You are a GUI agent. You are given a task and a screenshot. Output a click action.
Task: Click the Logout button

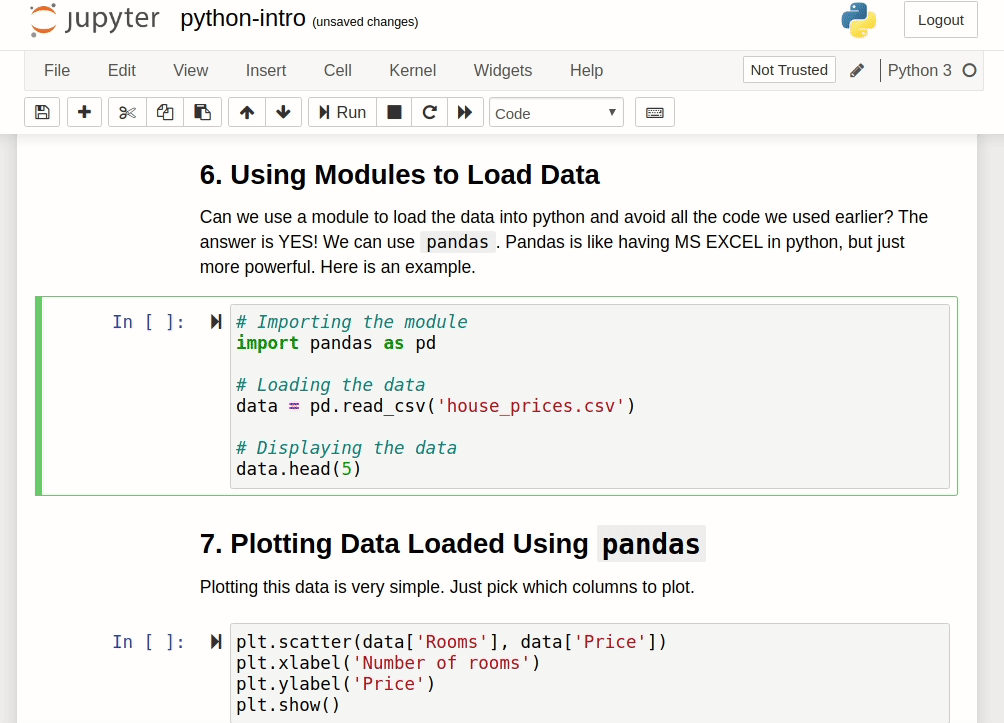coord(941,20)
